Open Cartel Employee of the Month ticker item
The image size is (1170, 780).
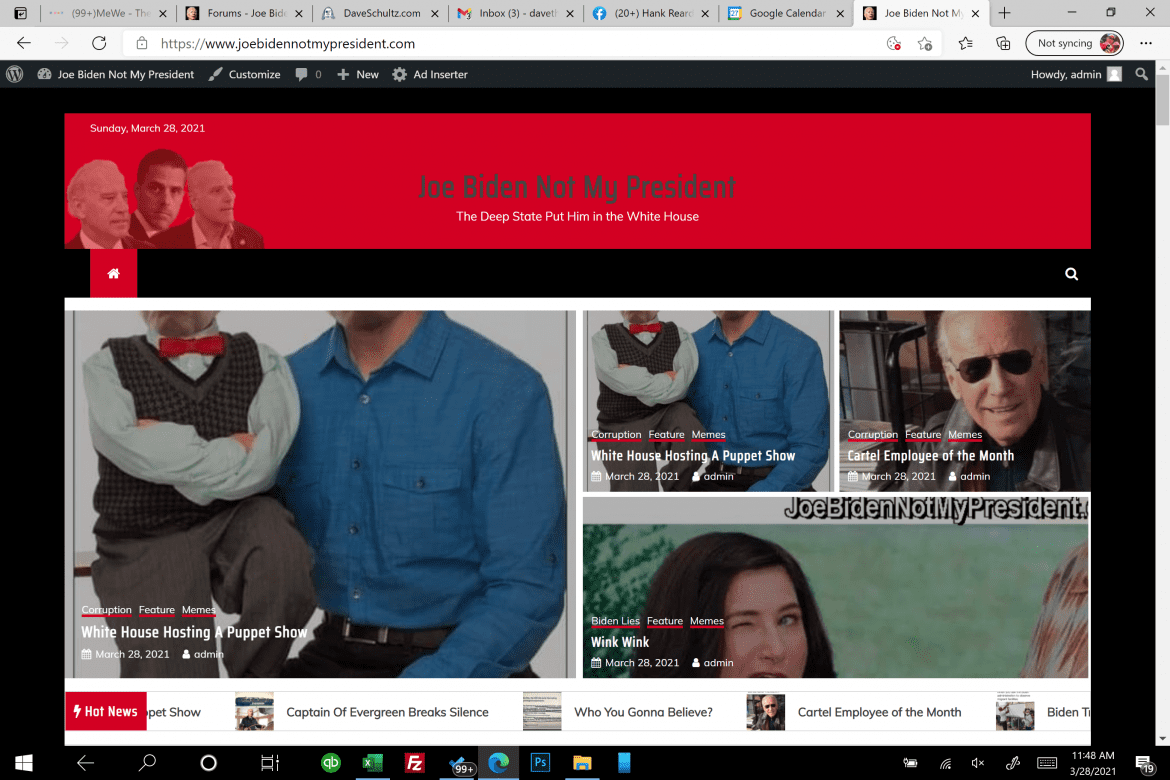pyautogui.click(x=879, y=712)
